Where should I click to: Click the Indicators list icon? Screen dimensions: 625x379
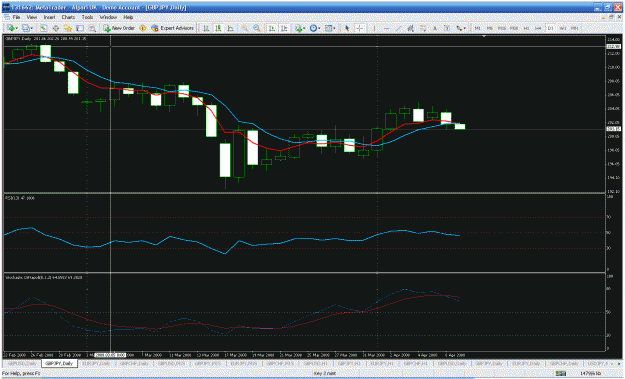tap(298, 28)
